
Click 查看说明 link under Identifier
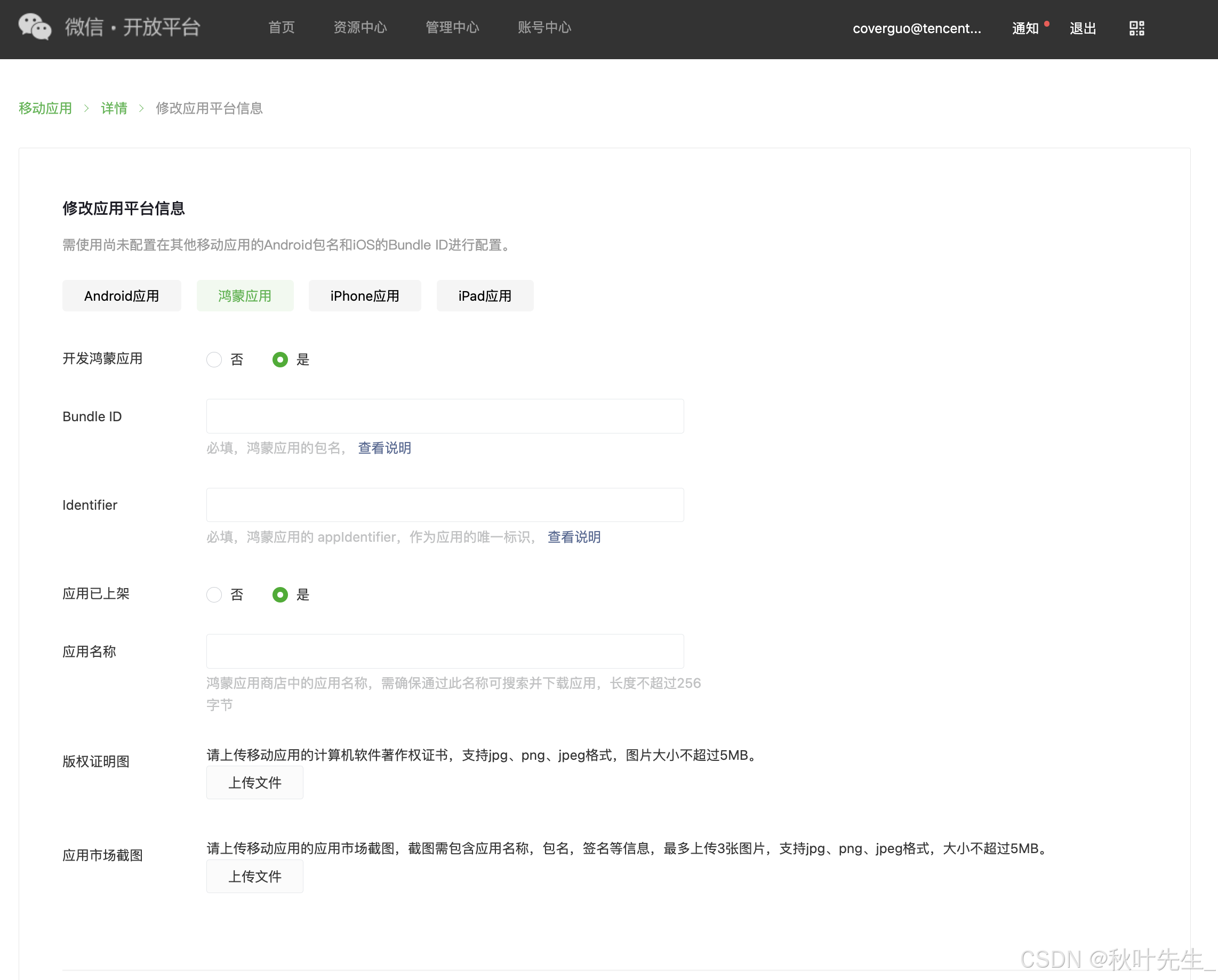point(573,536)
